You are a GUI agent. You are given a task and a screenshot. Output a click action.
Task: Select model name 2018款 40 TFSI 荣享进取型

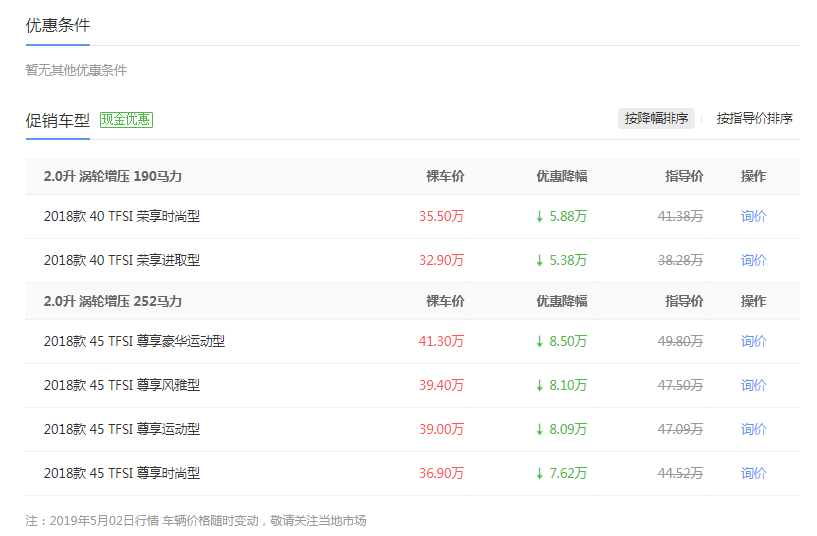[x=122, y=260]
